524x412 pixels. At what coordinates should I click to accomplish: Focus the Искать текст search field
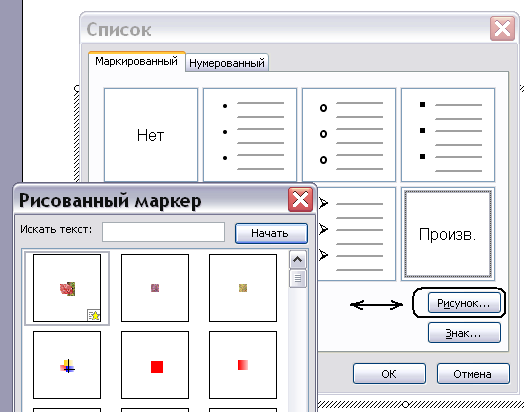[163, 232]
